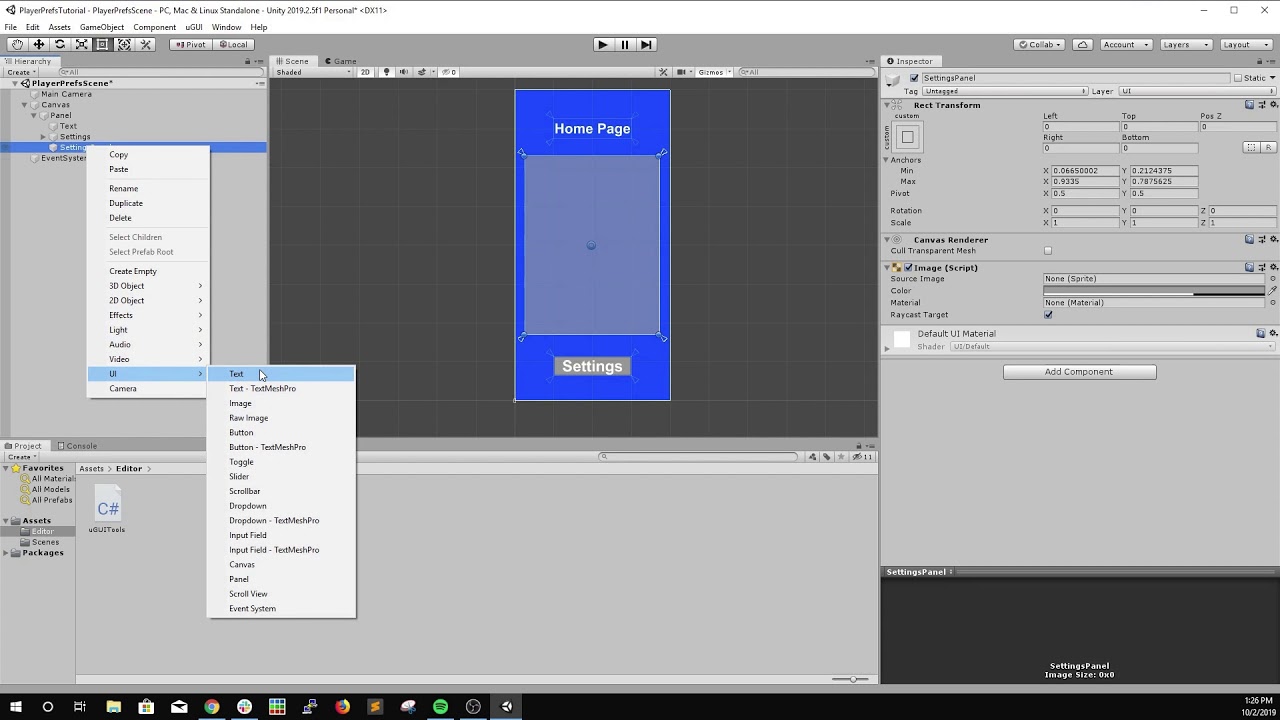Toggle the Static checkbox

[x=1238, y=77]
